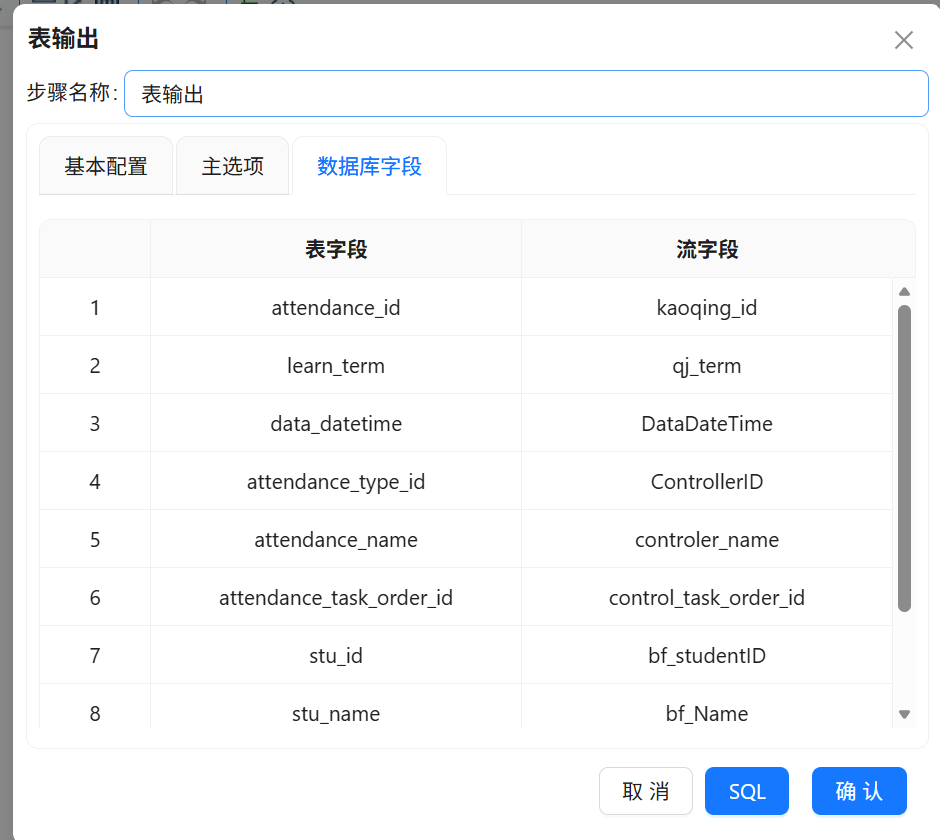940x840 pixels.
Task: Open the SQL button
Action: [747, 791]
